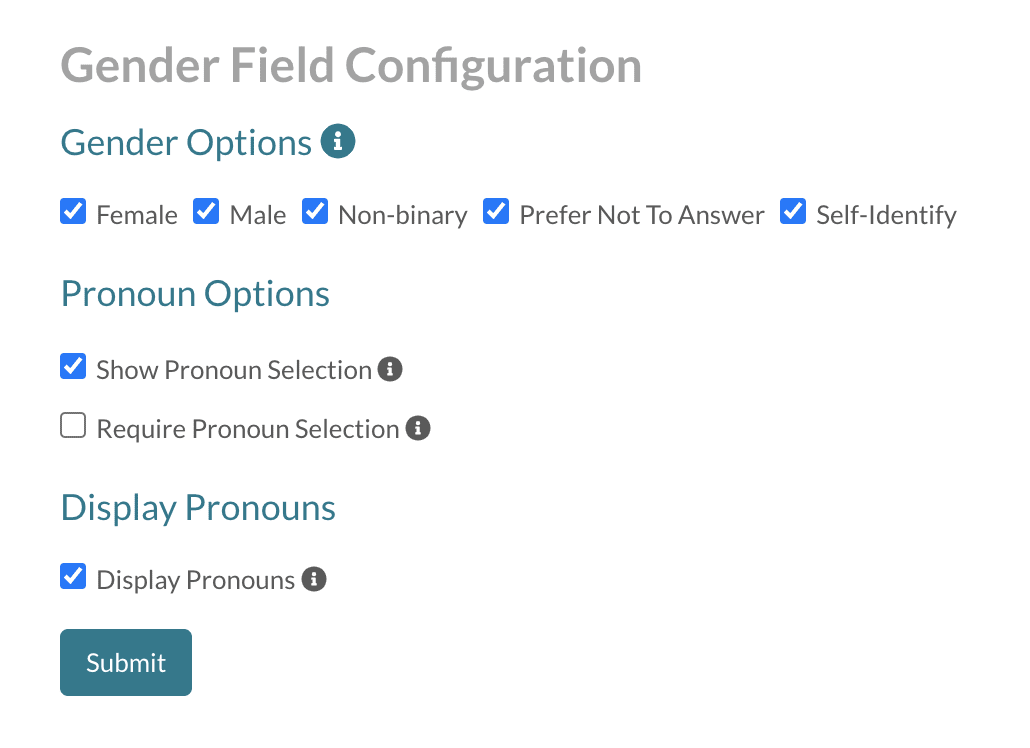1030x748 pixels.
Task: Click the Display Pronouns section heading
Action: [x=197, y=508]
